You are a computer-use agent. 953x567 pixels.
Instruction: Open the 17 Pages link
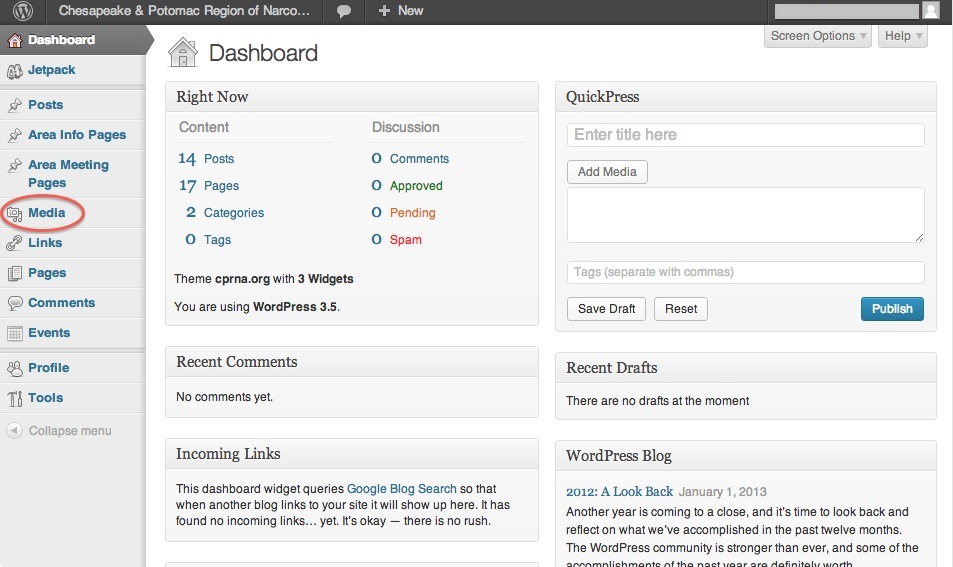[x=208, y=185]
